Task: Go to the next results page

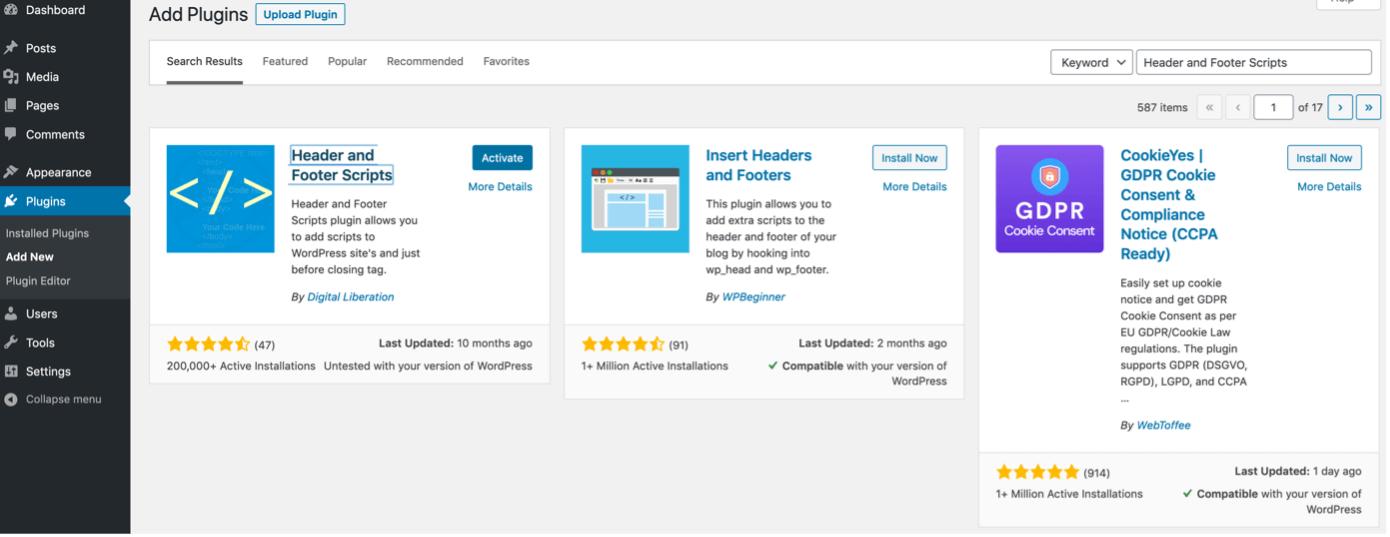Action: pyautogui.click(x=1340, y=107)
